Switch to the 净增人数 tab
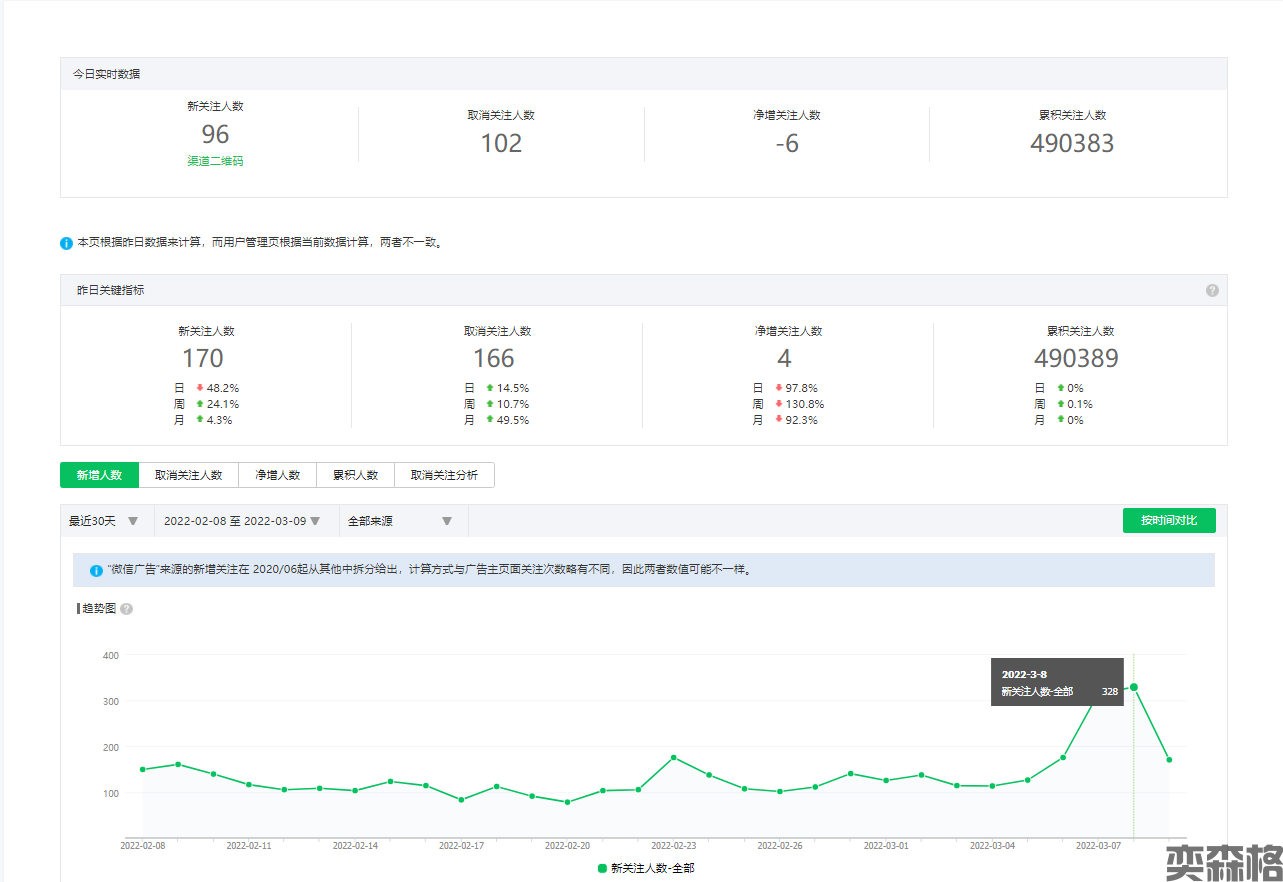Screen dimensions: 1283x882 click(277, 475)
